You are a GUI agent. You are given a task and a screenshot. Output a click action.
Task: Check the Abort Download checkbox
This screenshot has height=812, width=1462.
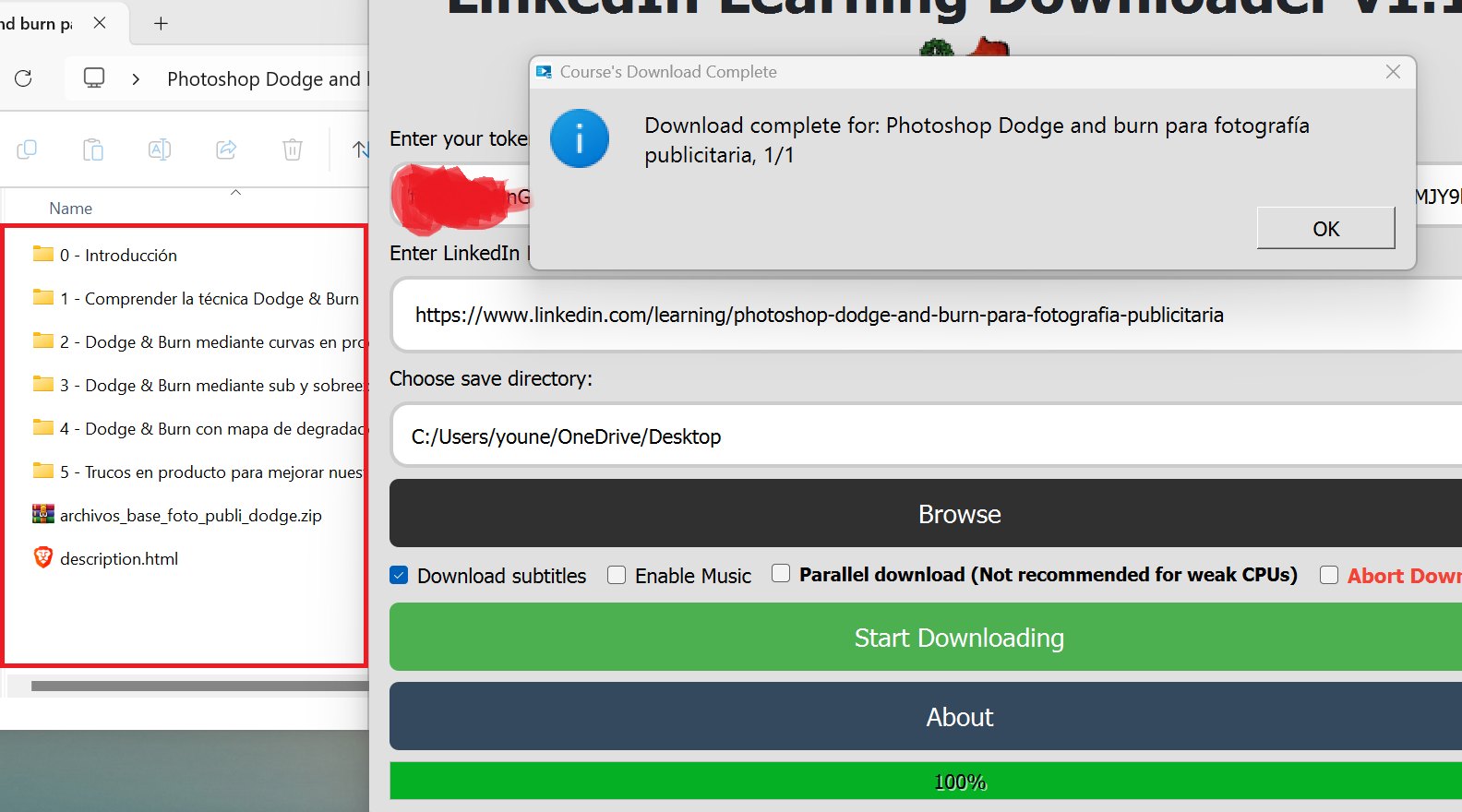click(x=1329, y=575)
